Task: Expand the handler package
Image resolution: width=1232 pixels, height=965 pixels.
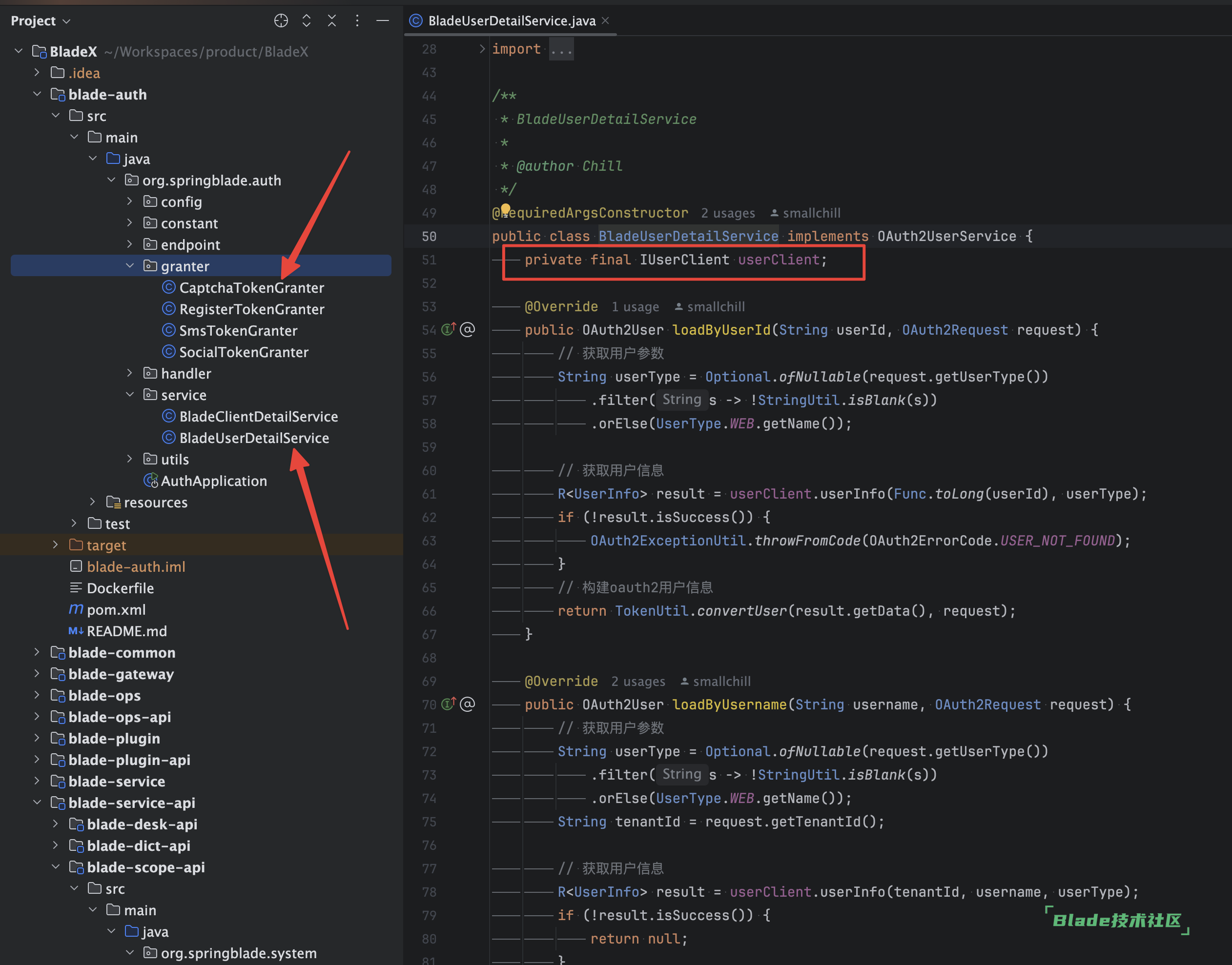Action: point(130,373)
